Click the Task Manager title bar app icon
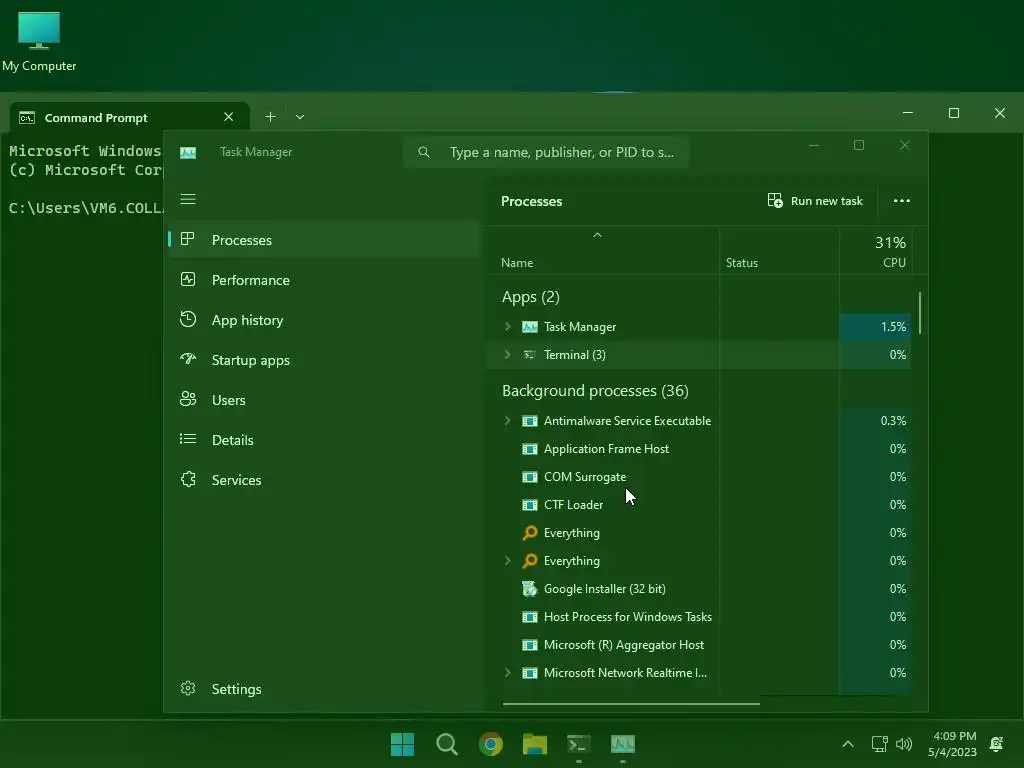The image size is (1024, 768). (188, 152)
